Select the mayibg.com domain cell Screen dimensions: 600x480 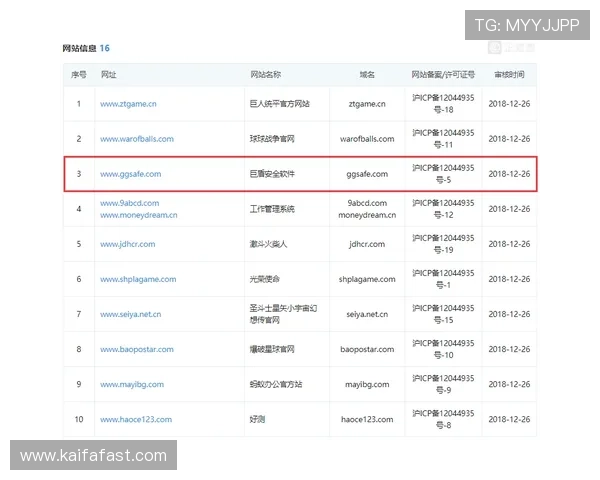pyautogui.click(x=367, y=384)
